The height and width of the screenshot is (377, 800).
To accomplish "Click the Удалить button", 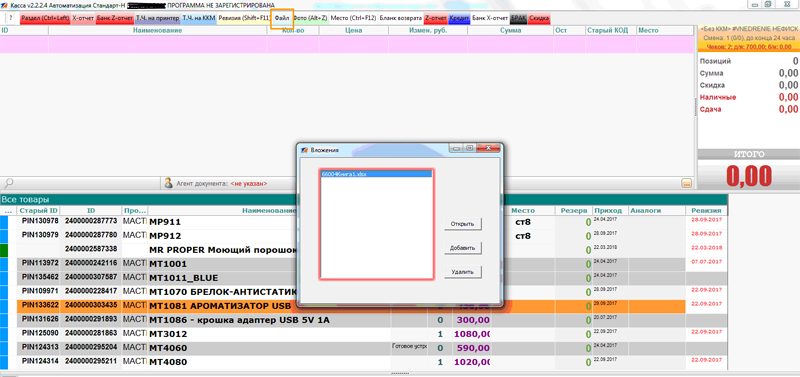I will click(x=463, y=272).
